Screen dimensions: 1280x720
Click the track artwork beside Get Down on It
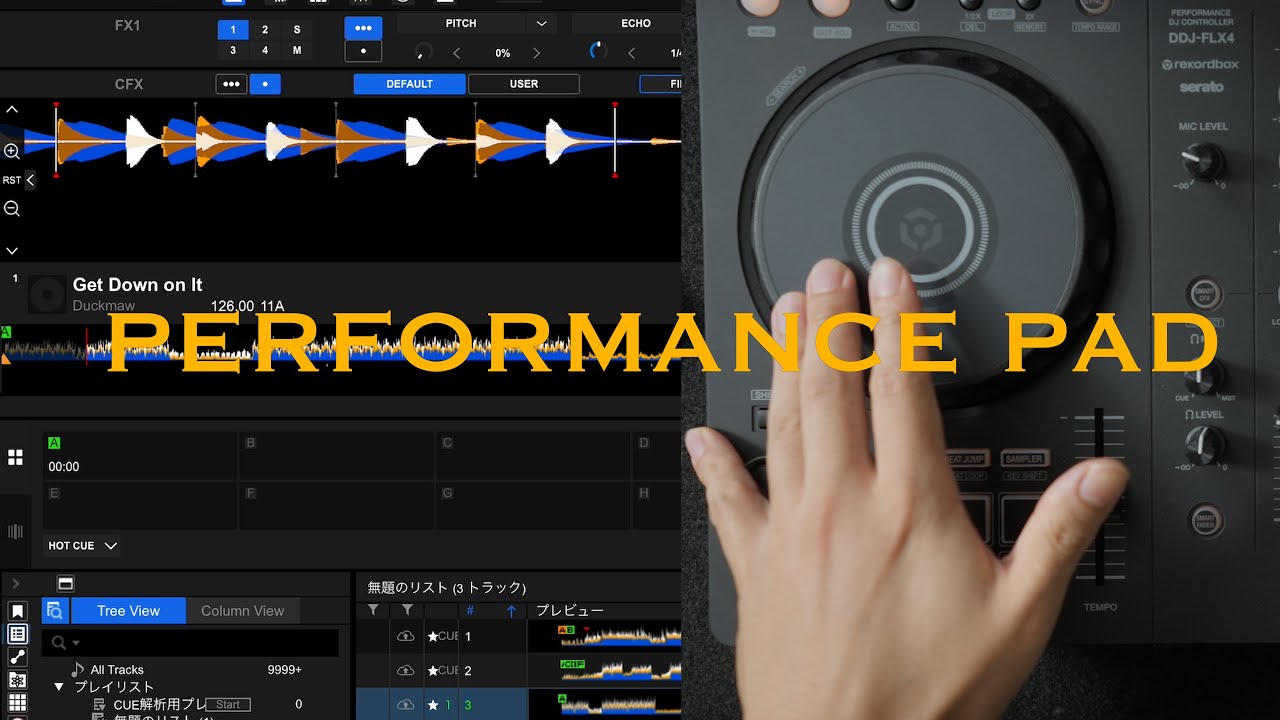pyautogui.click(x=47, y=295)
